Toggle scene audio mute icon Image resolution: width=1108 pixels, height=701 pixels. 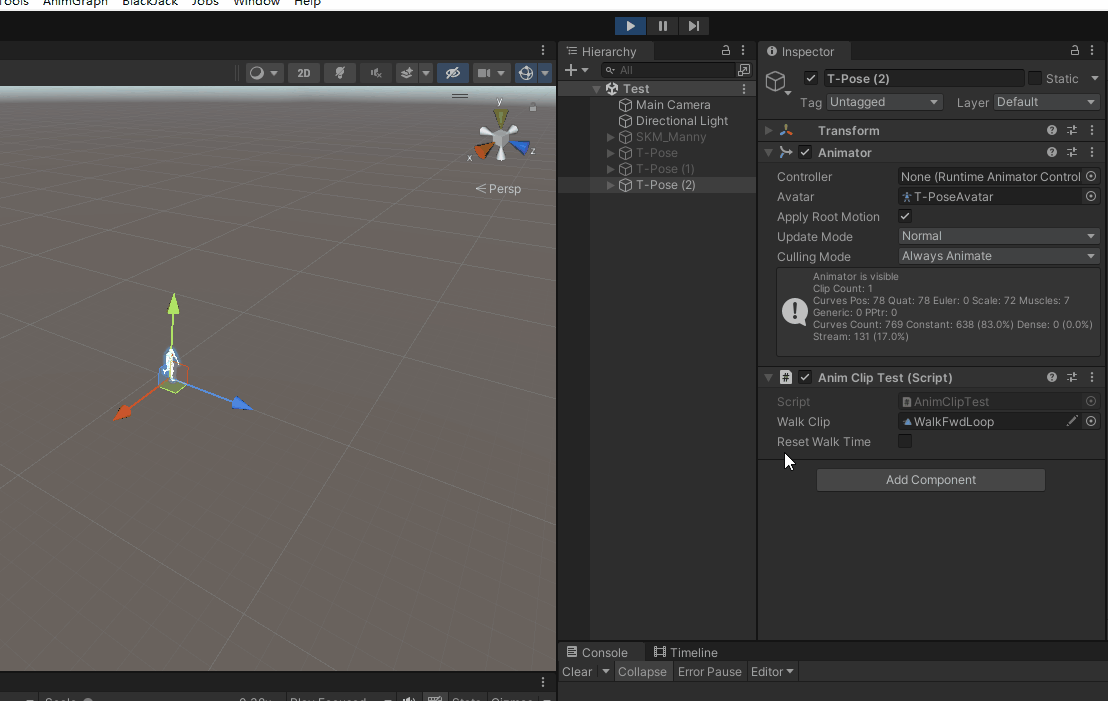point(375,72)
